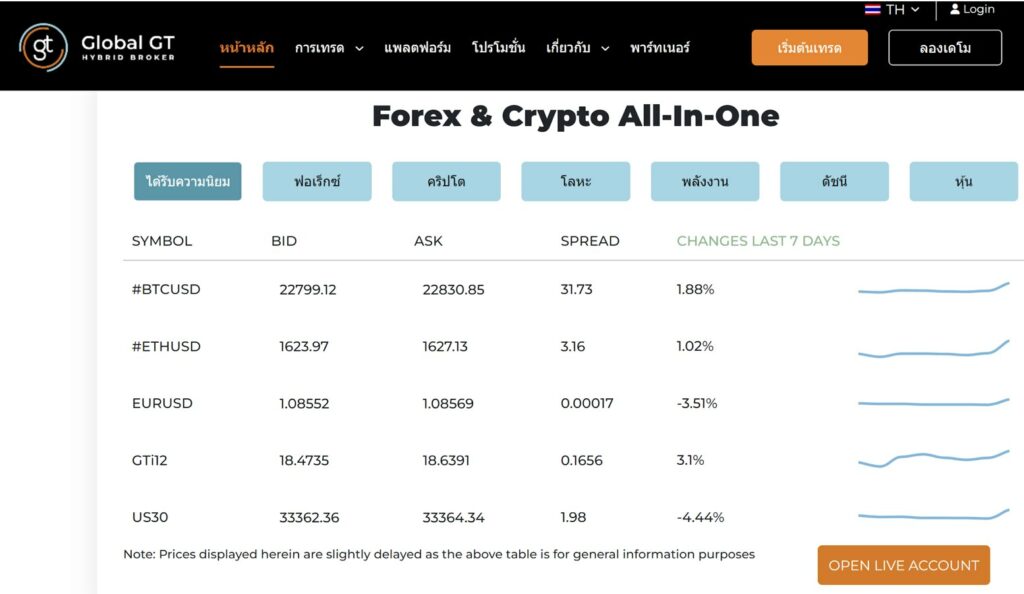The image size is (1024, 594).
Task: Switch to the คริปโต tab
Action: pyautogui.click(x=446, y=181)
